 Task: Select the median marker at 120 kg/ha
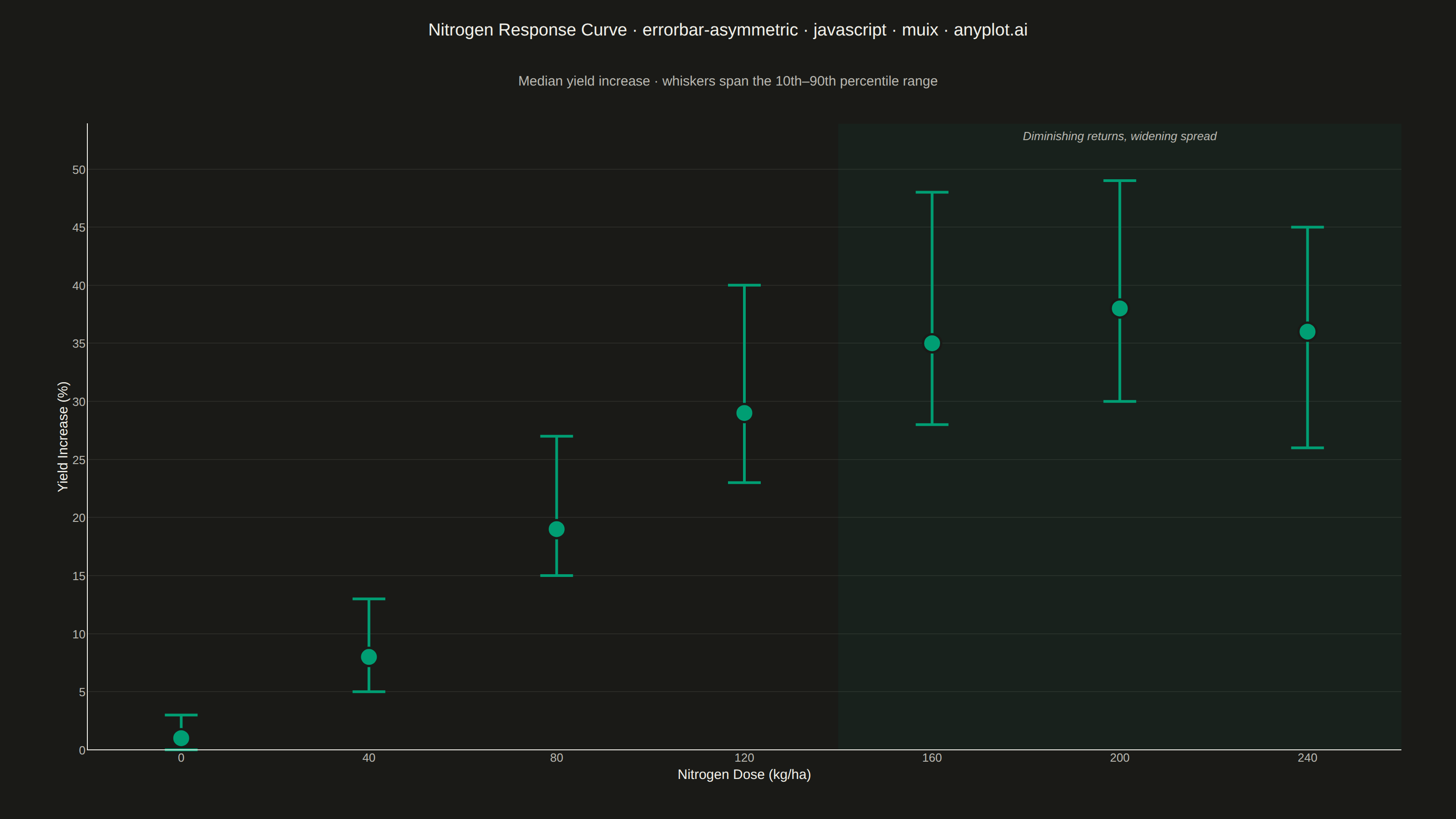744,413
